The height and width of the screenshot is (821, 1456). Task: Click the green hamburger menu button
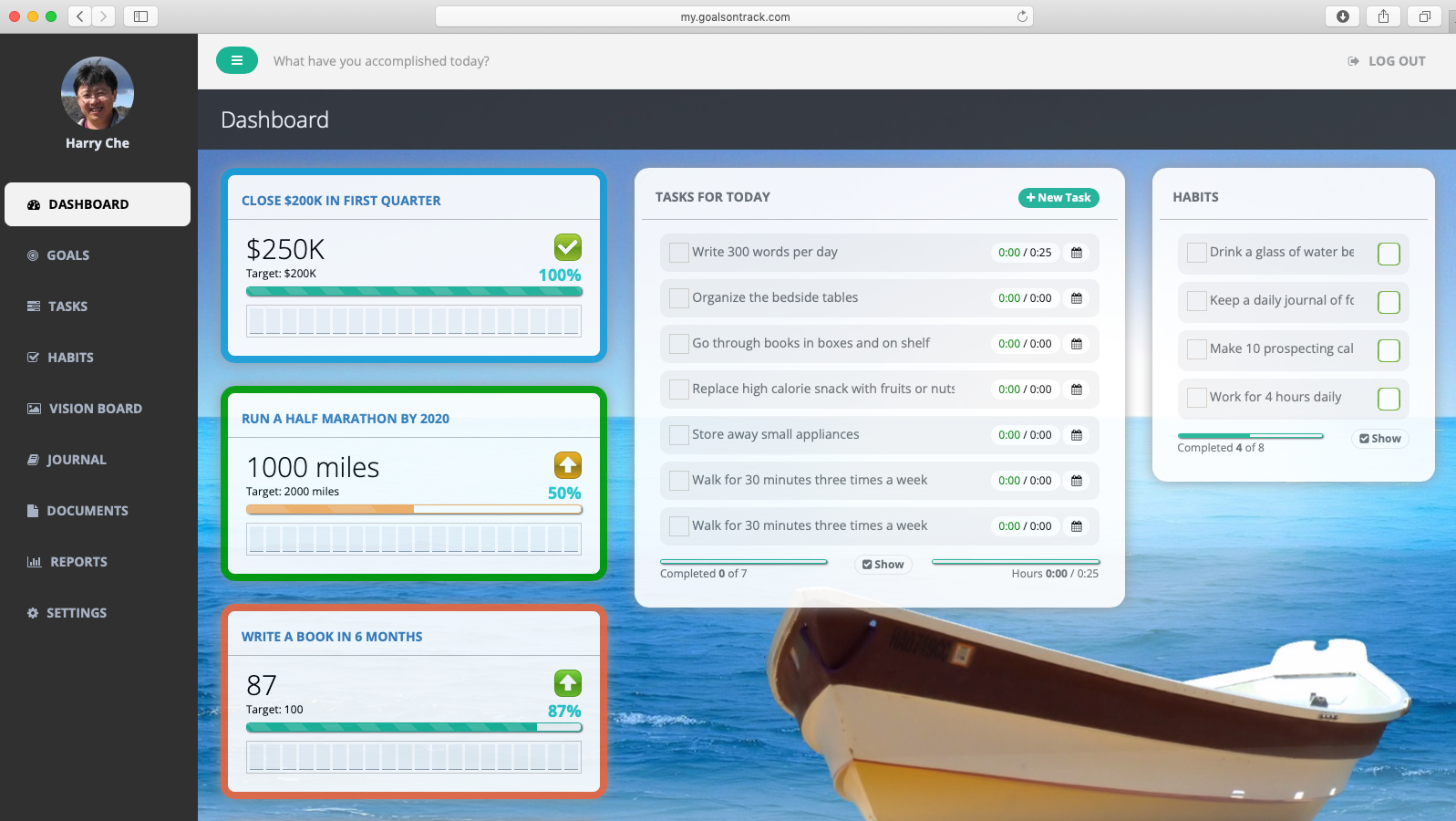point(237,60)
